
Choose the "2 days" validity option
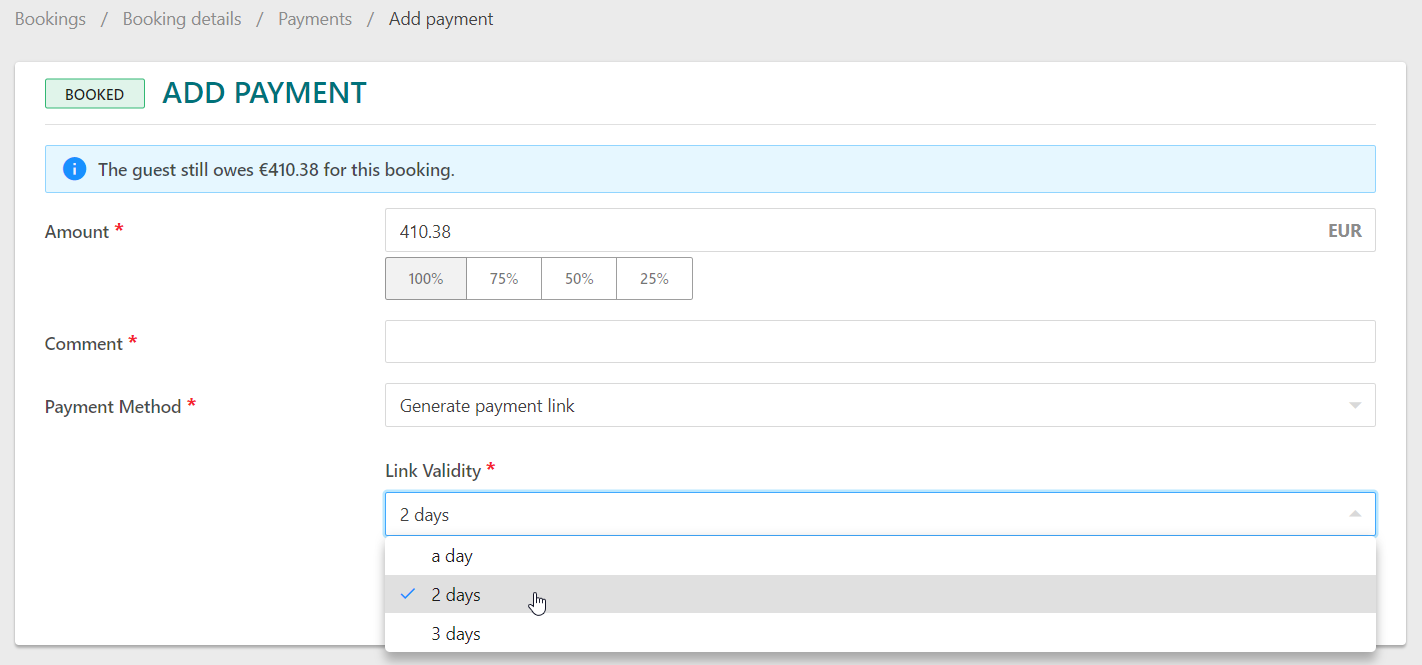456,595
